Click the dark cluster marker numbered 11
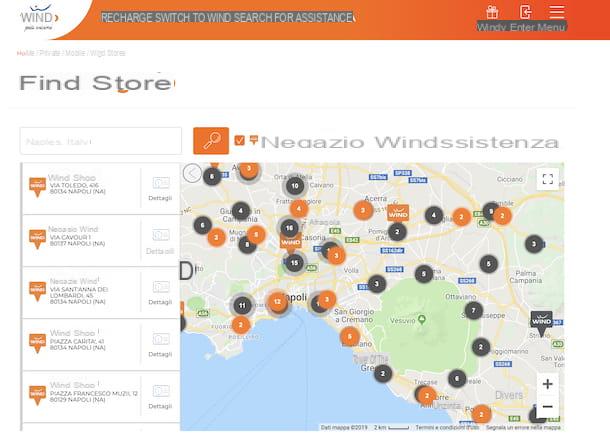The image size is (610, 446). coord(242,306)
